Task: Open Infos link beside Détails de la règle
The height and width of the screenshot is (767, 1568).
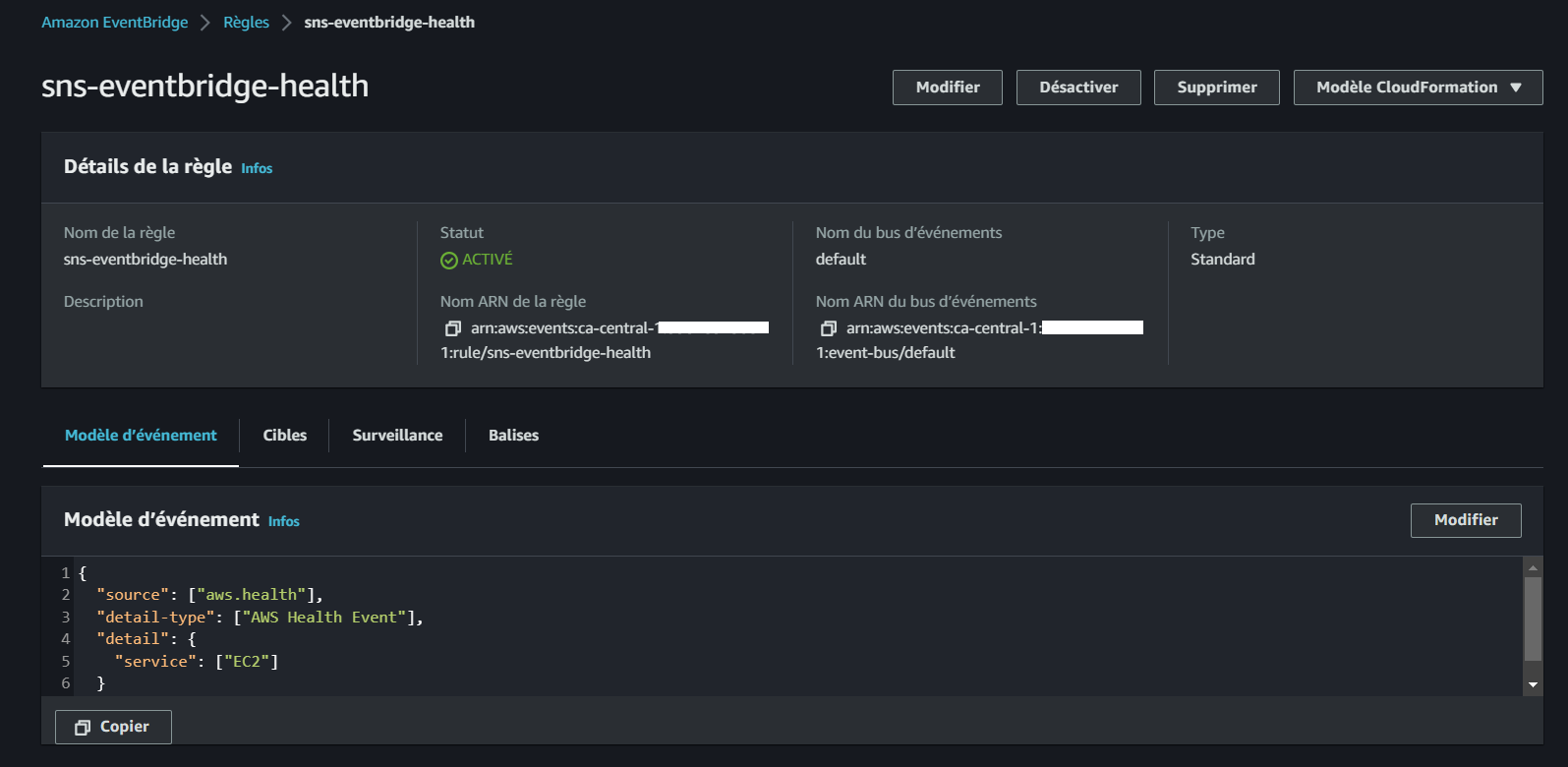Action: [x=257, y=168]
